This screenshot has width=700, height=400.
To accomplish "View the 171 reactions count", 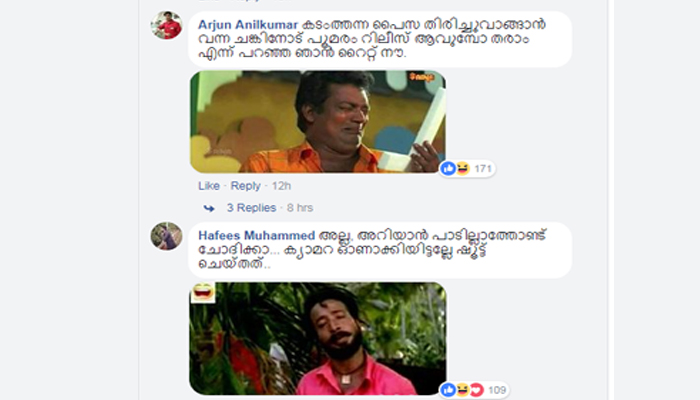I will (483, 169).
